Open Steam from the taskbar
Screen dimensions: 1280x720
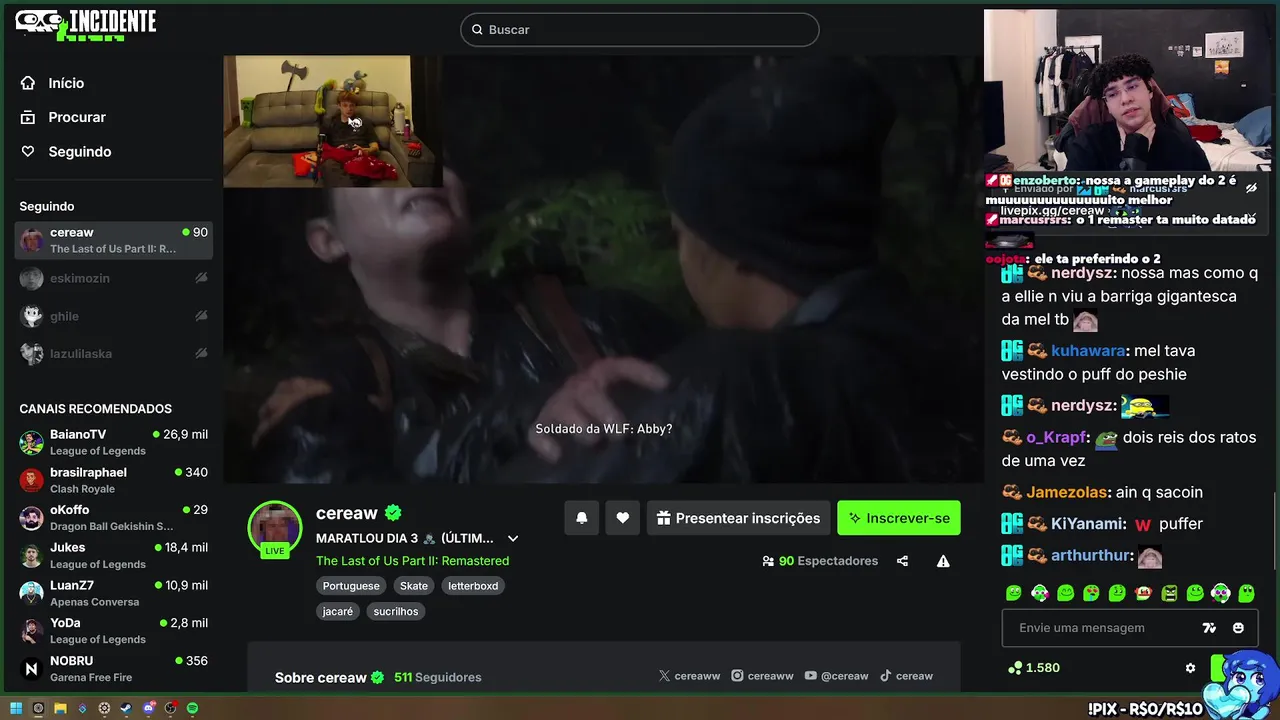click(126, 708)
